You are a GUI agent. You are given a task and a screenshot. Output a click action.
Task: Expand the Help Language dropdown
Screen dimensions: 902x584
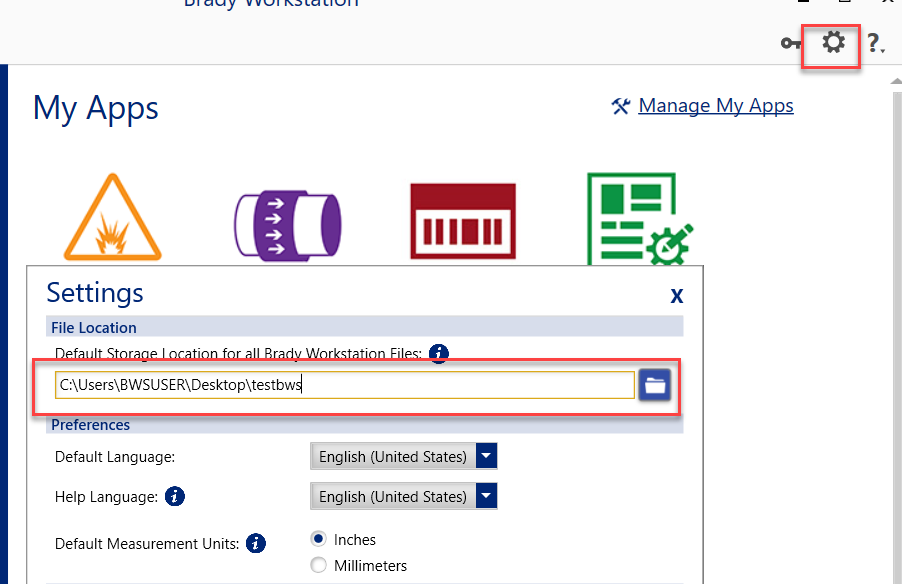coord(486,496)
